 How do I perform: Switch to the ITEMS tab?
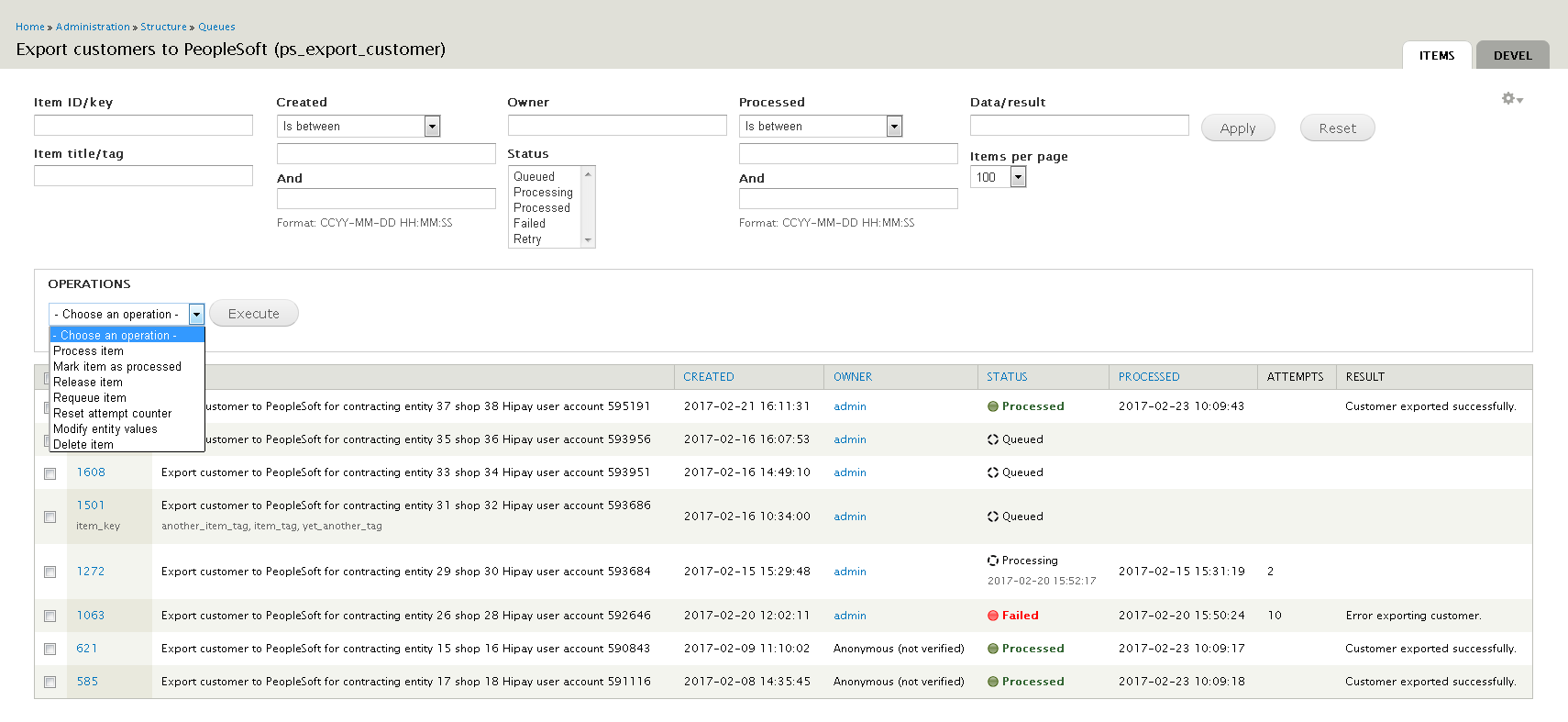pyautogui.click(x=1437, y=55)
